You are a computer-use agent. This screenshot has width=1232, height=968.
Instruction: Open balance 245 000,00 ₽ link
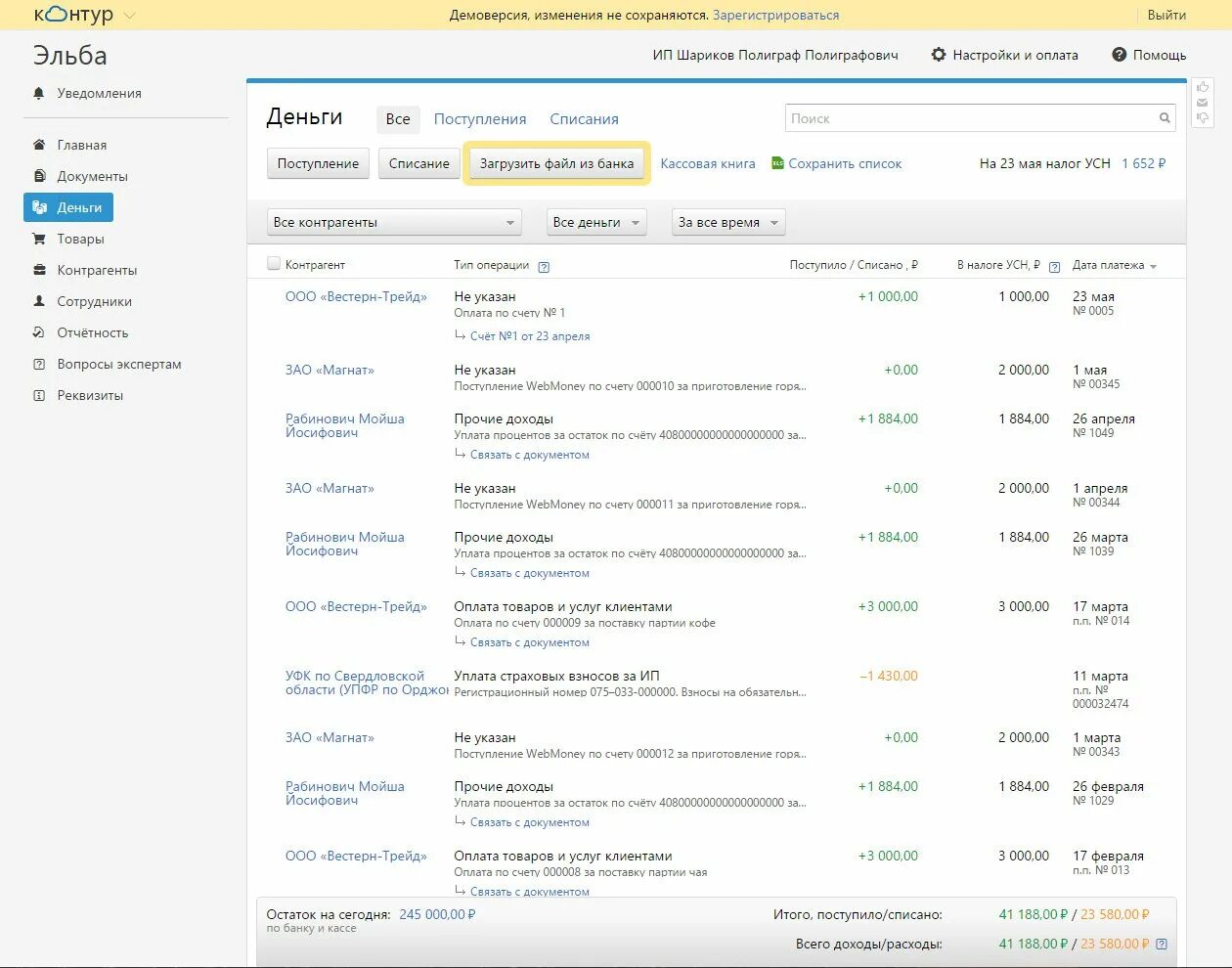click(x=437, y=914)
